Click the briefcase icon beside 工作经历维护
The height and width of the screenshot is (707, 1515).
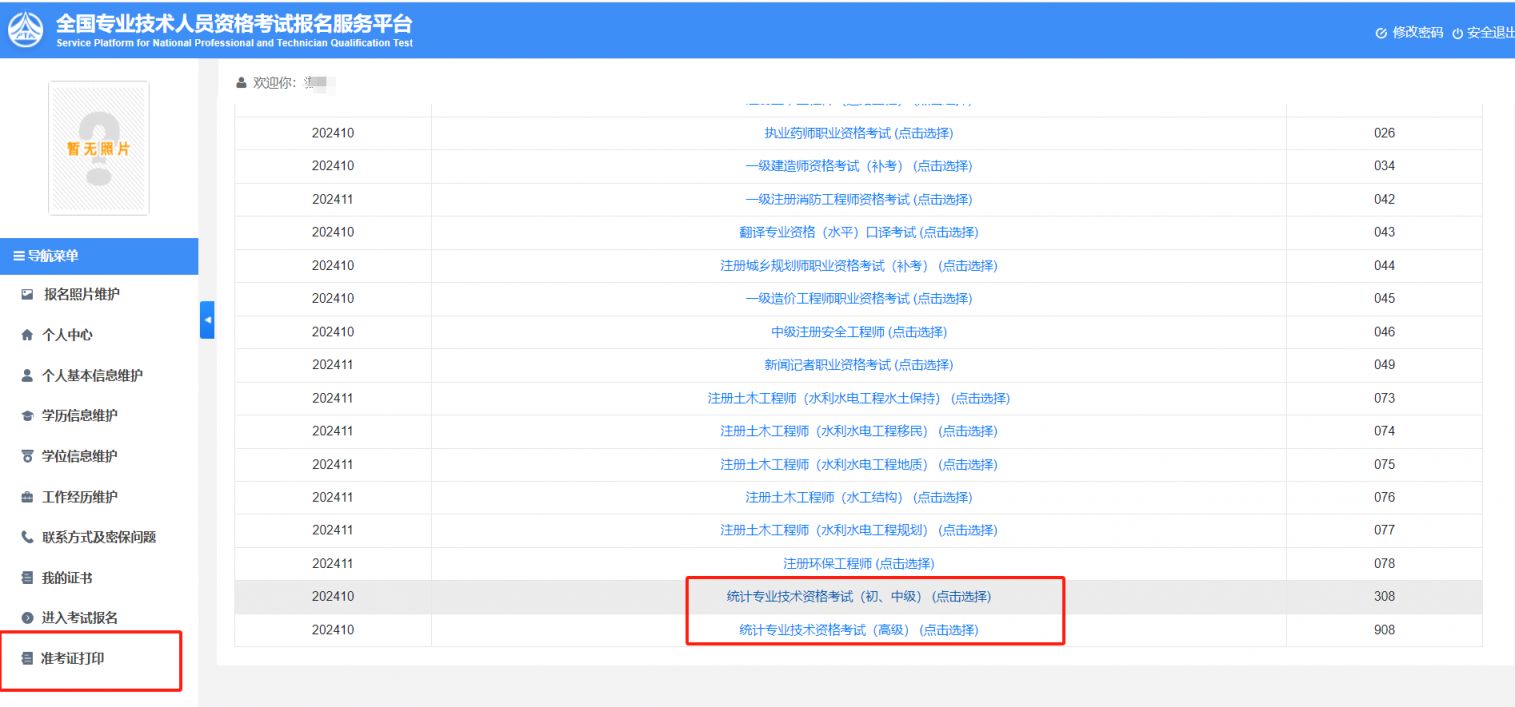point(27,498)
